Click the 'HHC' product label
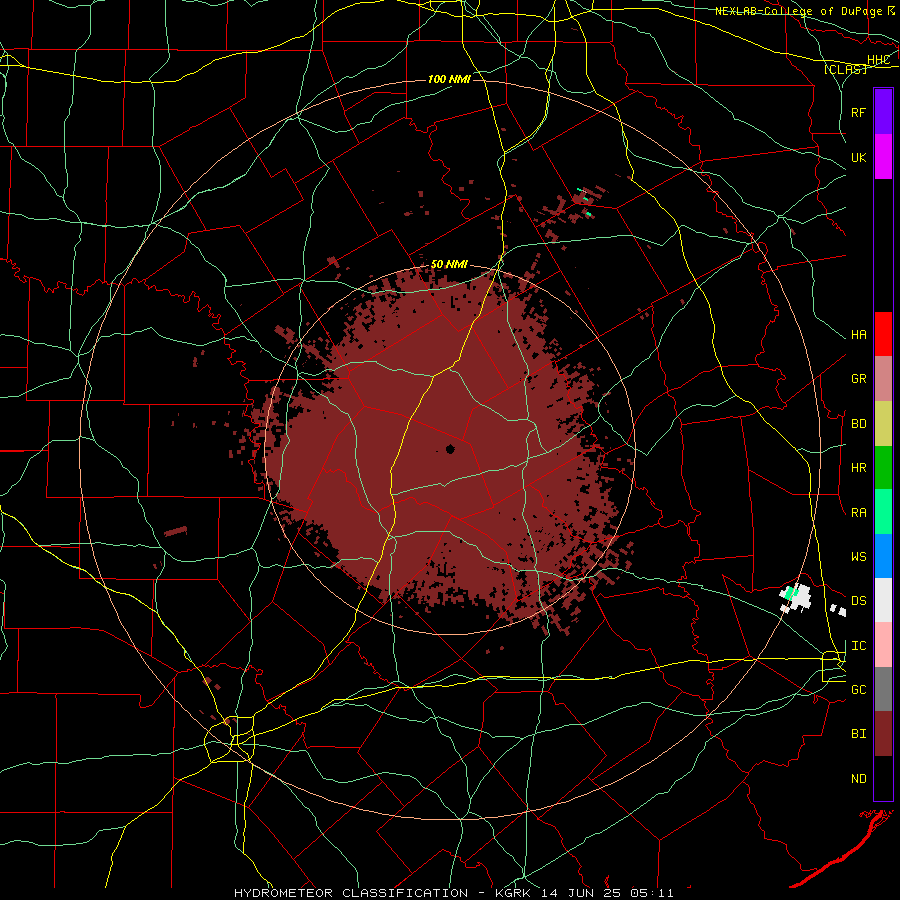This screenshot has width=900, height=900. (878, 60)
